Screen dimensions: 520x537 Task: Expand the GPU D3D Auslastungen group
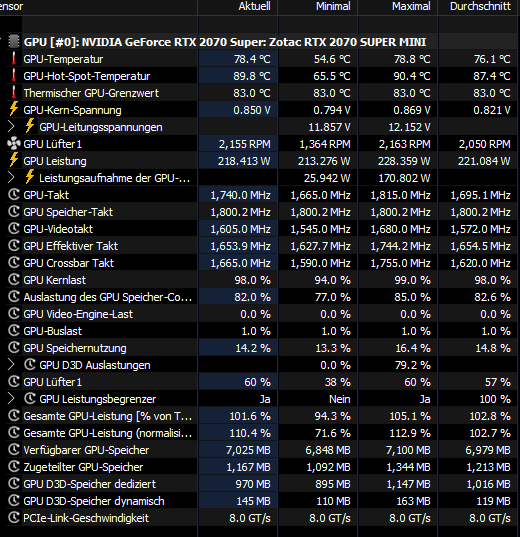pos(11,365)
